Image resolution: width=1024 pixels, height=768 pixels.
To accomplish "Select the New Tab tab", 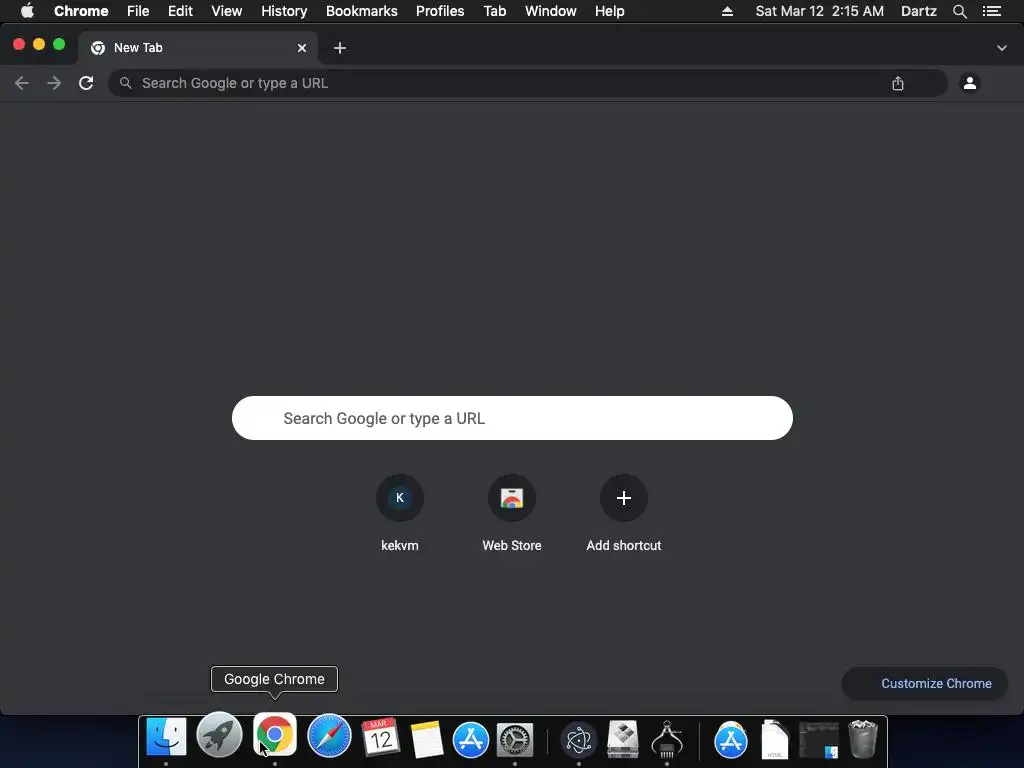I will click(x=198, y=48).
